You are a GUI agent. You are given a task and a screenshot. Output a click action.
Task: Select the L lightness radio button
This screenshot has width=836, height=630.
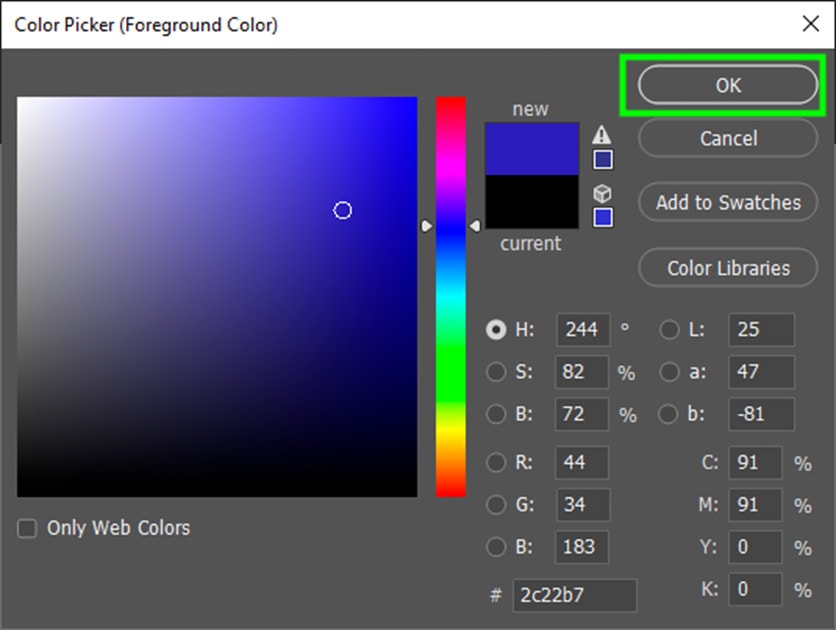coord(668,330)
